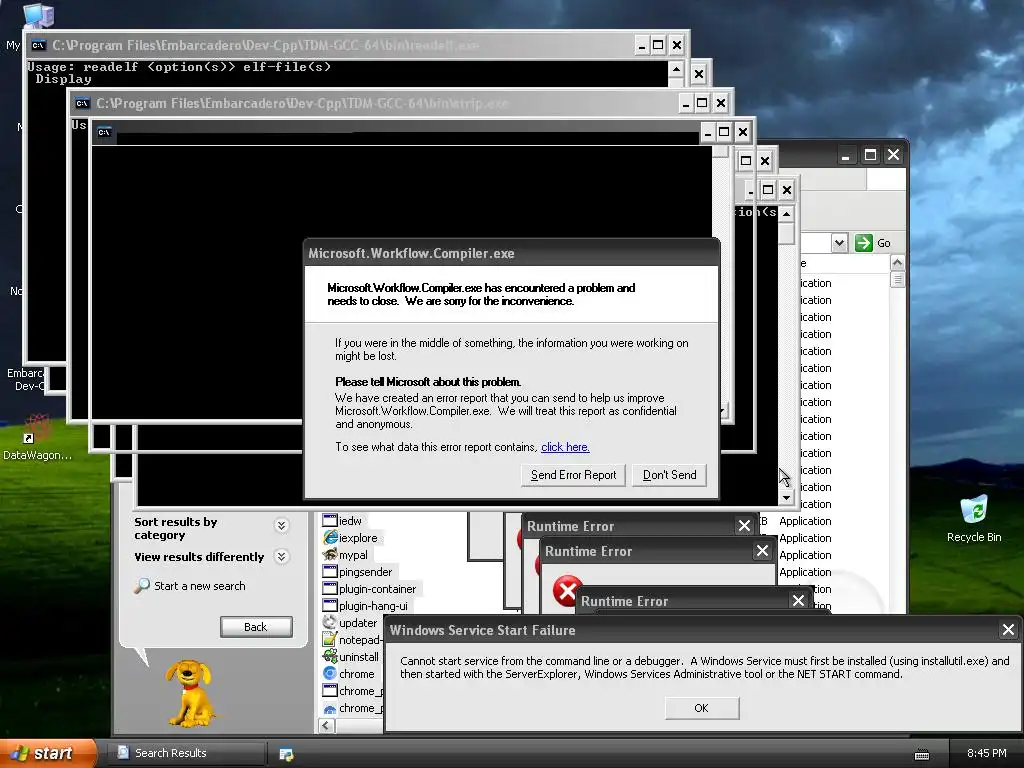
Task: Select the updater file icon
Action: click(330, 622)
